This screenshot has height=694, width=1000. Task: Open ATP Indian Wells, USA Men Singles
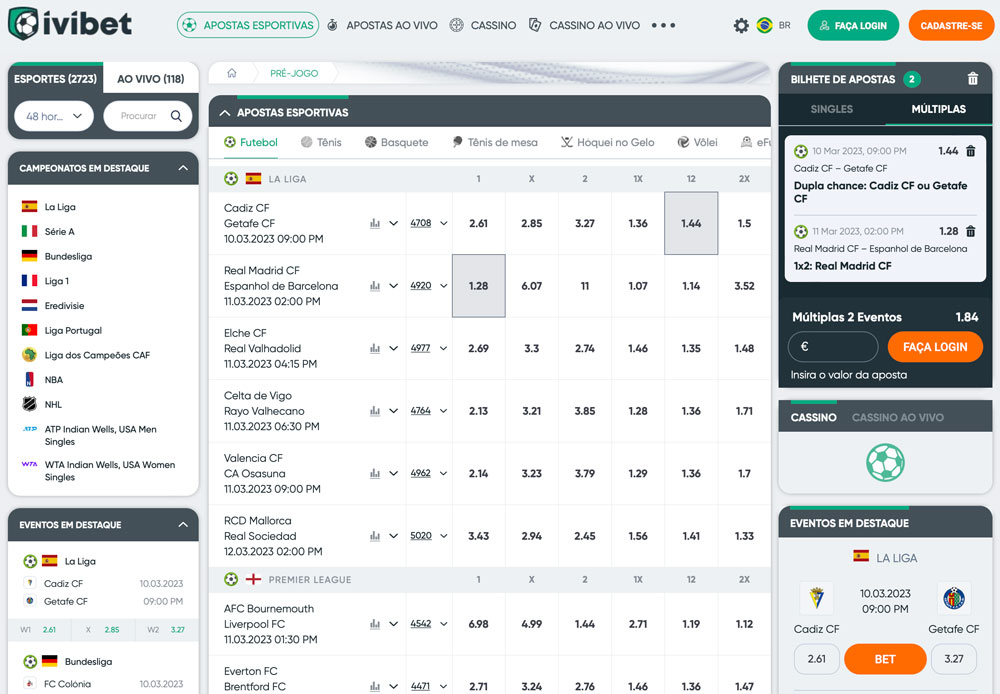click(x=101, y=436)
